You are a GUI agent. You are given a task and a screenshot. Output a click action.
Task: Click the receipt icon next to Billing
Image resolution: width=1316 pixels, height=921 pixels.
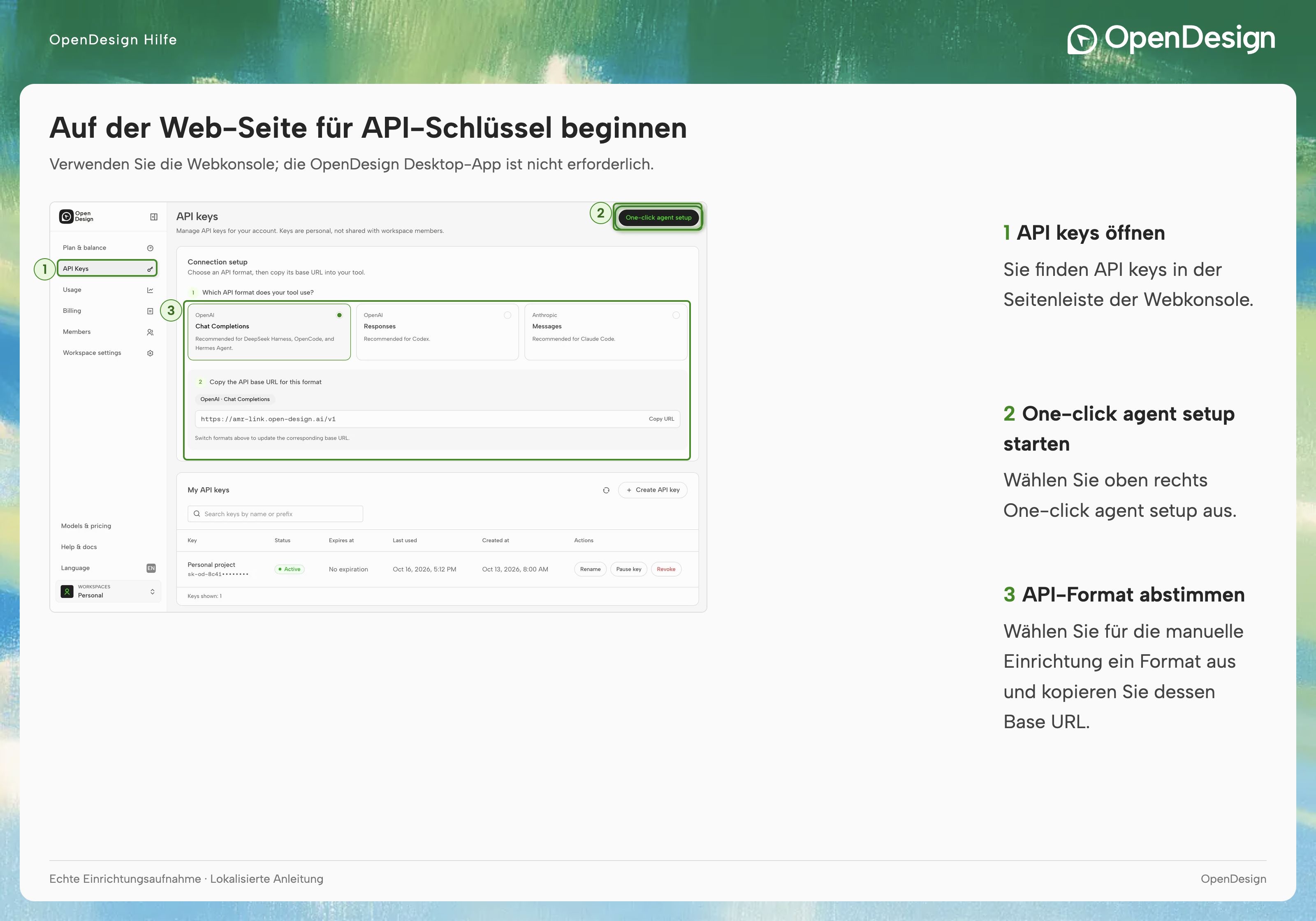click(150, 311)
